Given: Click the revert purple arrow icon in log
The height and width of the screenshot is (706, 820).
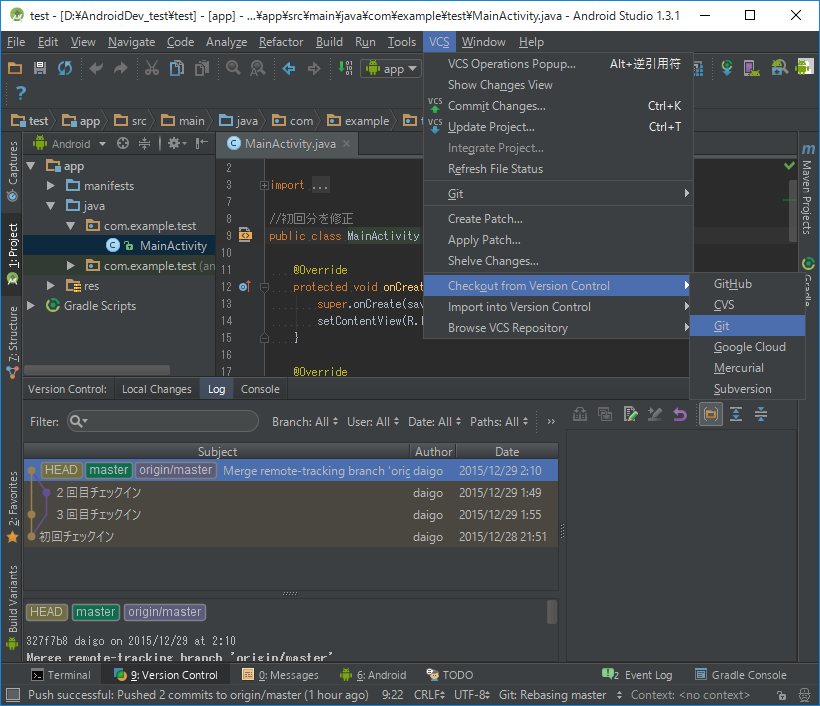Looking at the screenshot, I should pos(679,415).
